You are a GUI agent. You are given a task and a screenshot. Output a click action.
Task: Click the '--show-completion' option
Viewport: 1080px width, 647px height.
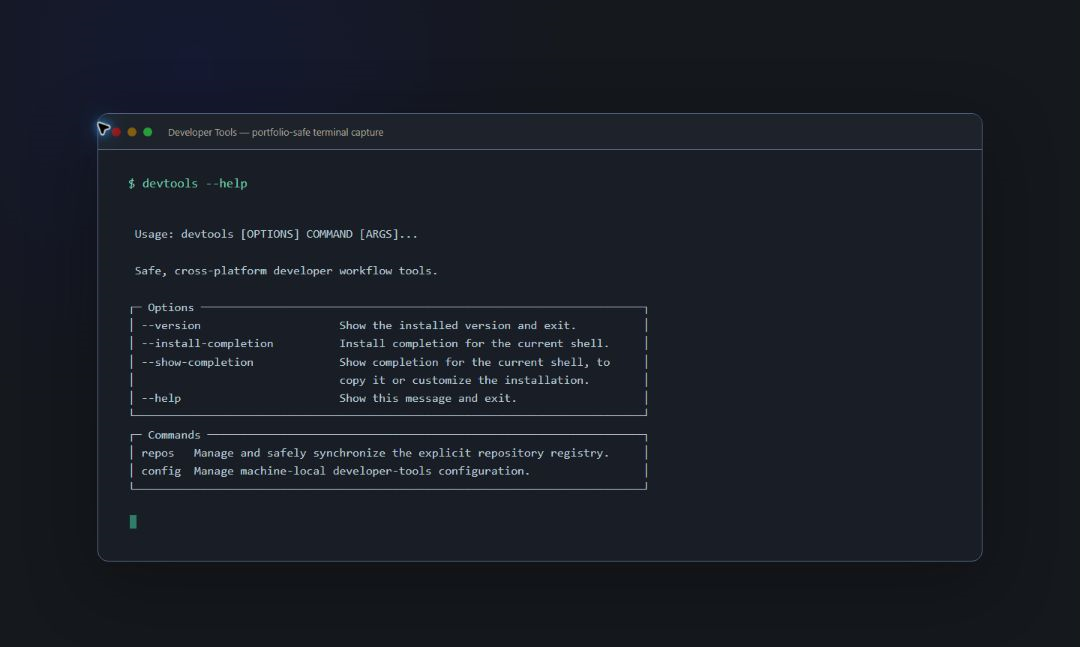pos(197,362)
